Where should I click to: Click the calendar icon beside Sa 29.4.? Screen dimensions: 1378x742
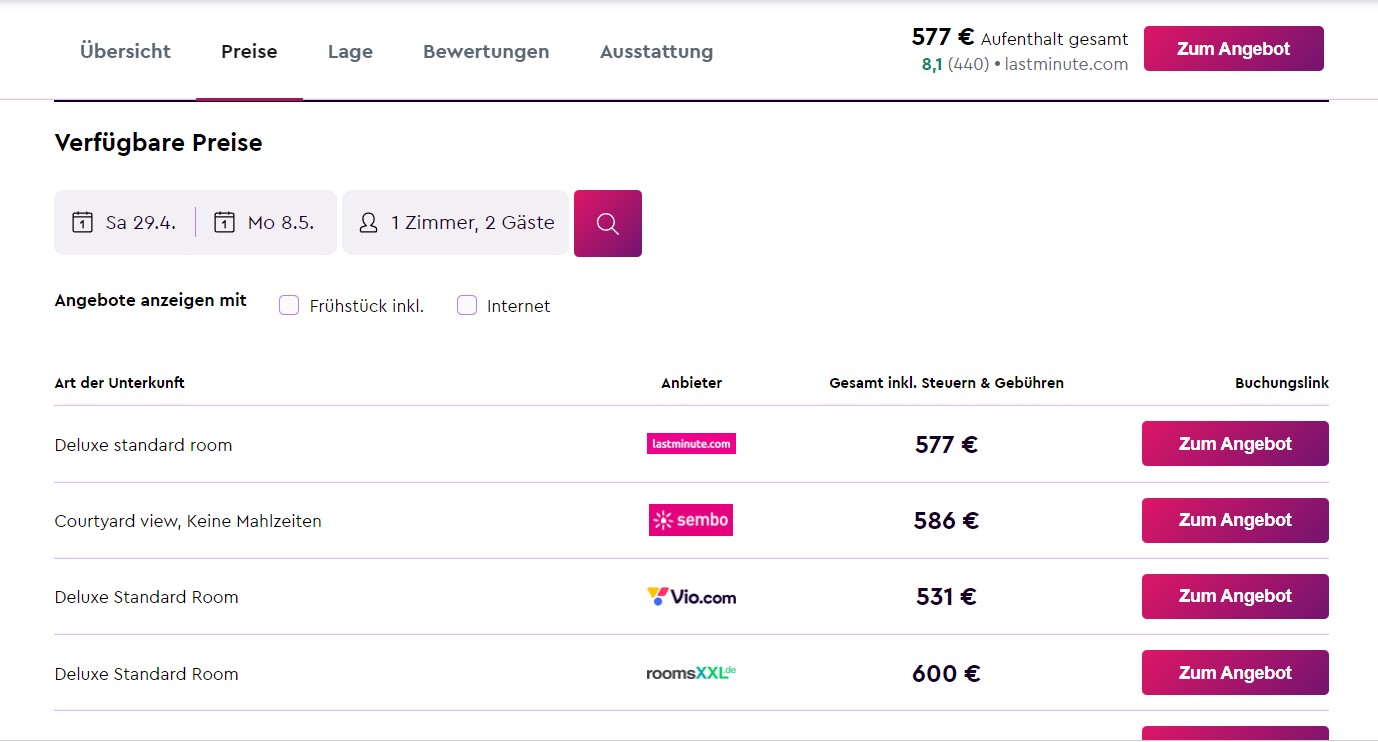pos(82,222)
